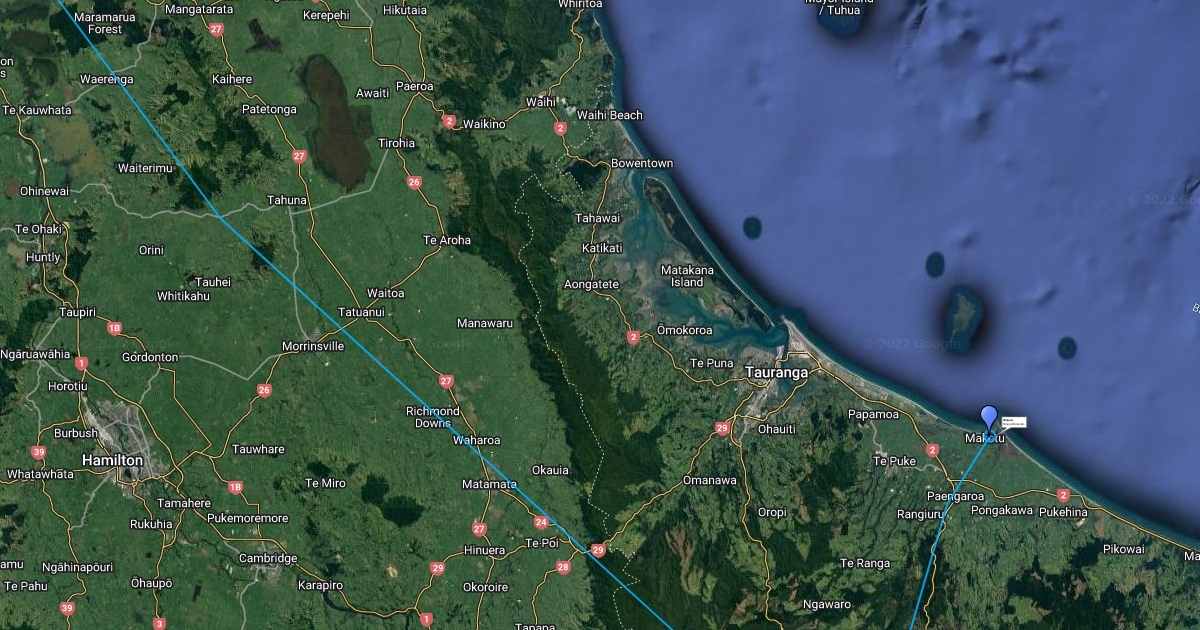Click highway 39 shield near Ngāhinapōuri

click(x=67, y=607)
